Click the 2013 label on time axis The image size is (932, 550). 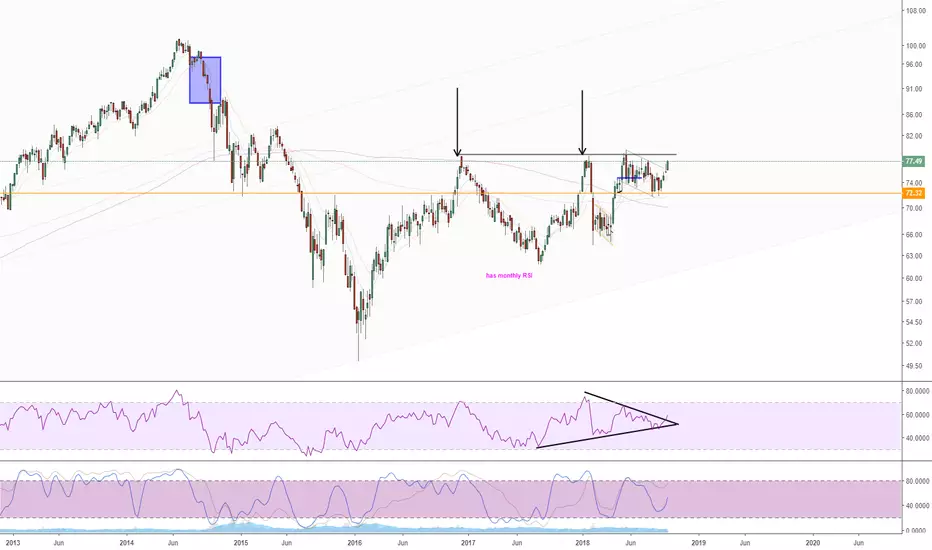click(12, 543)
